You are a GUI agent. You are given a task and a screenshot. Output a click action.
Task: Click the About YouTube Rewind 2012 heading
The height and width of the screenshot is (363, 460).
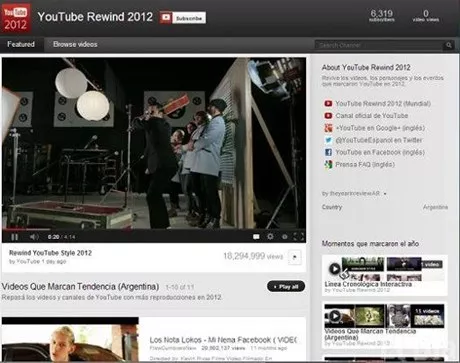click(x=366, y=67)
